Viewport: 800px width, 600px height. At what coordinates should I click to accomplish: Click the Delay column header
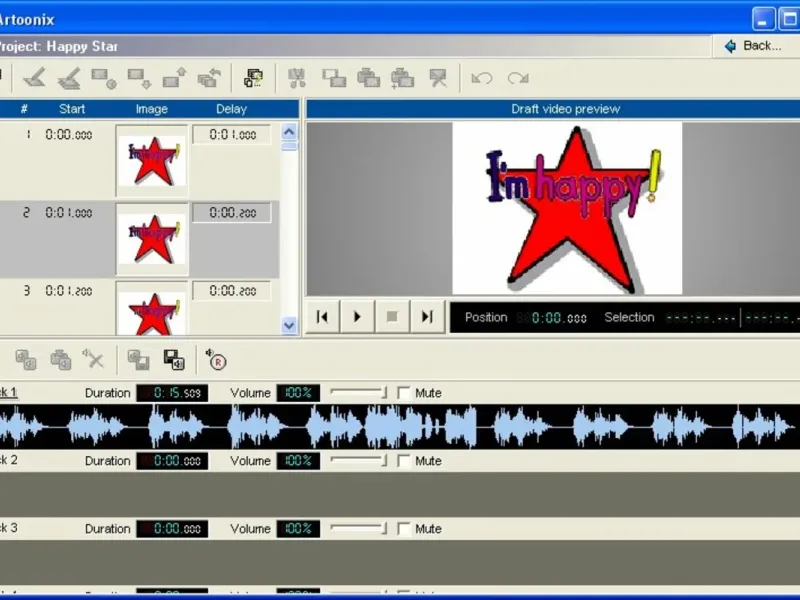pyautogui.click(x=231, y=109)
